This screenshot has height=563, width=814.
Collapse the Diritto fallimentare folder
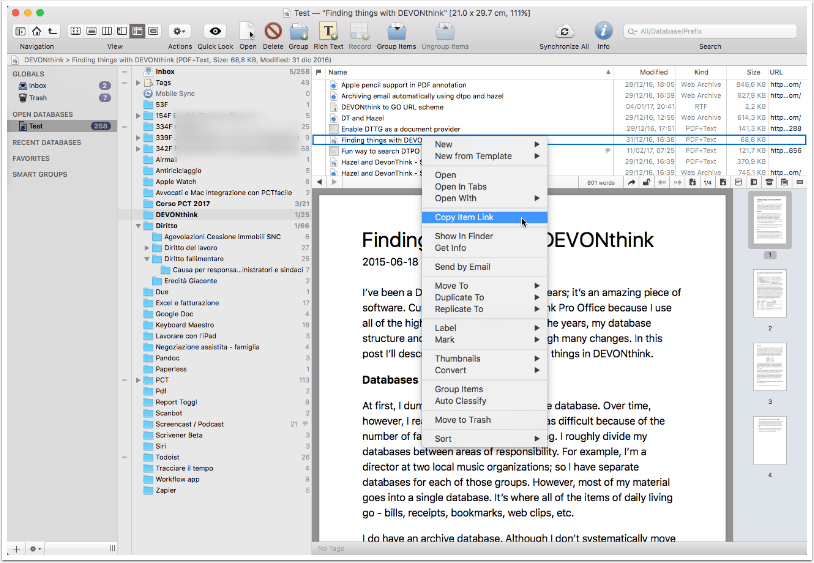(147, 259)
